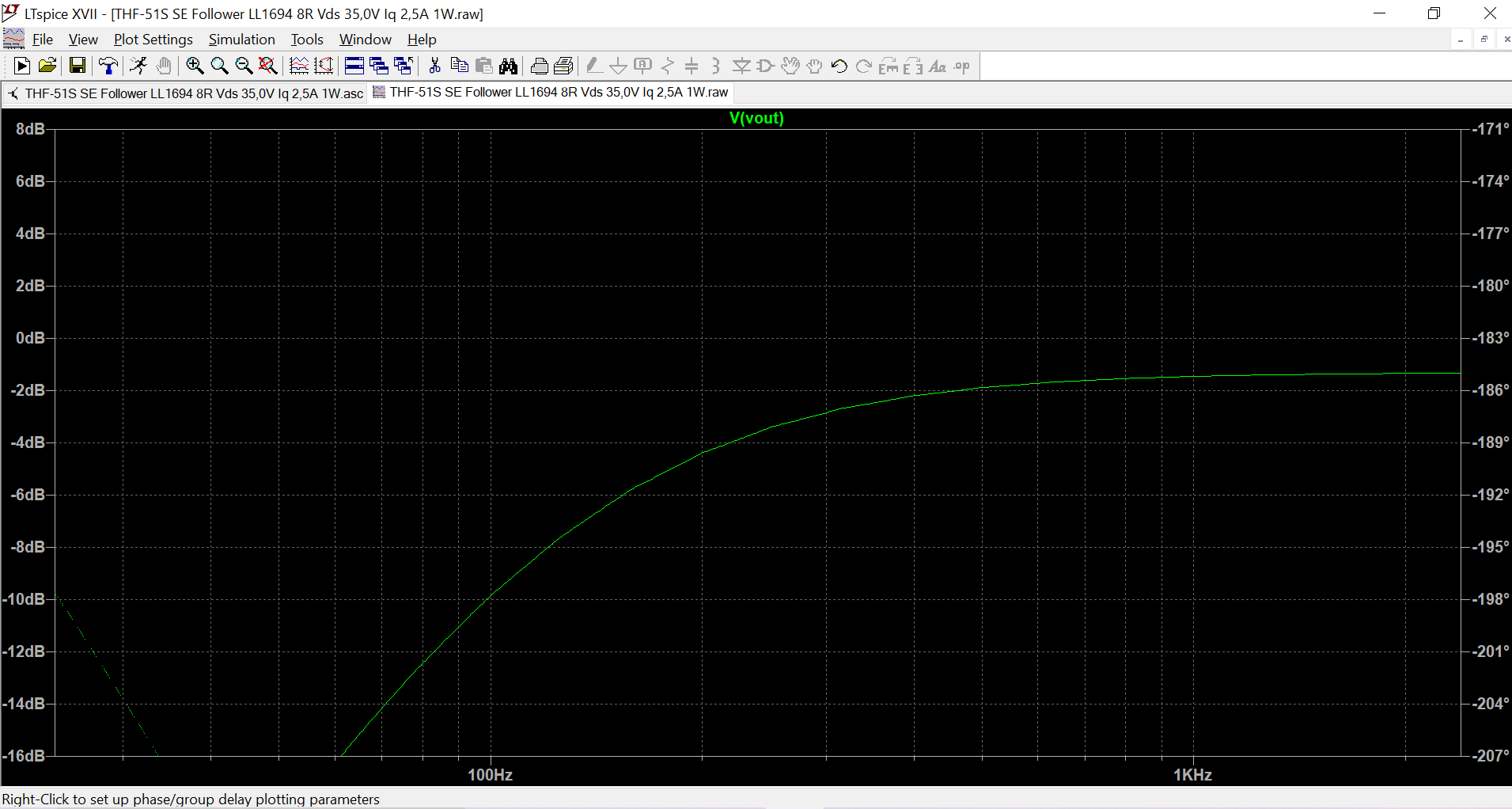Select the Zoom In magnifier tool
Viewport: 1512px width, 809px height.
(x=195, y=66)
